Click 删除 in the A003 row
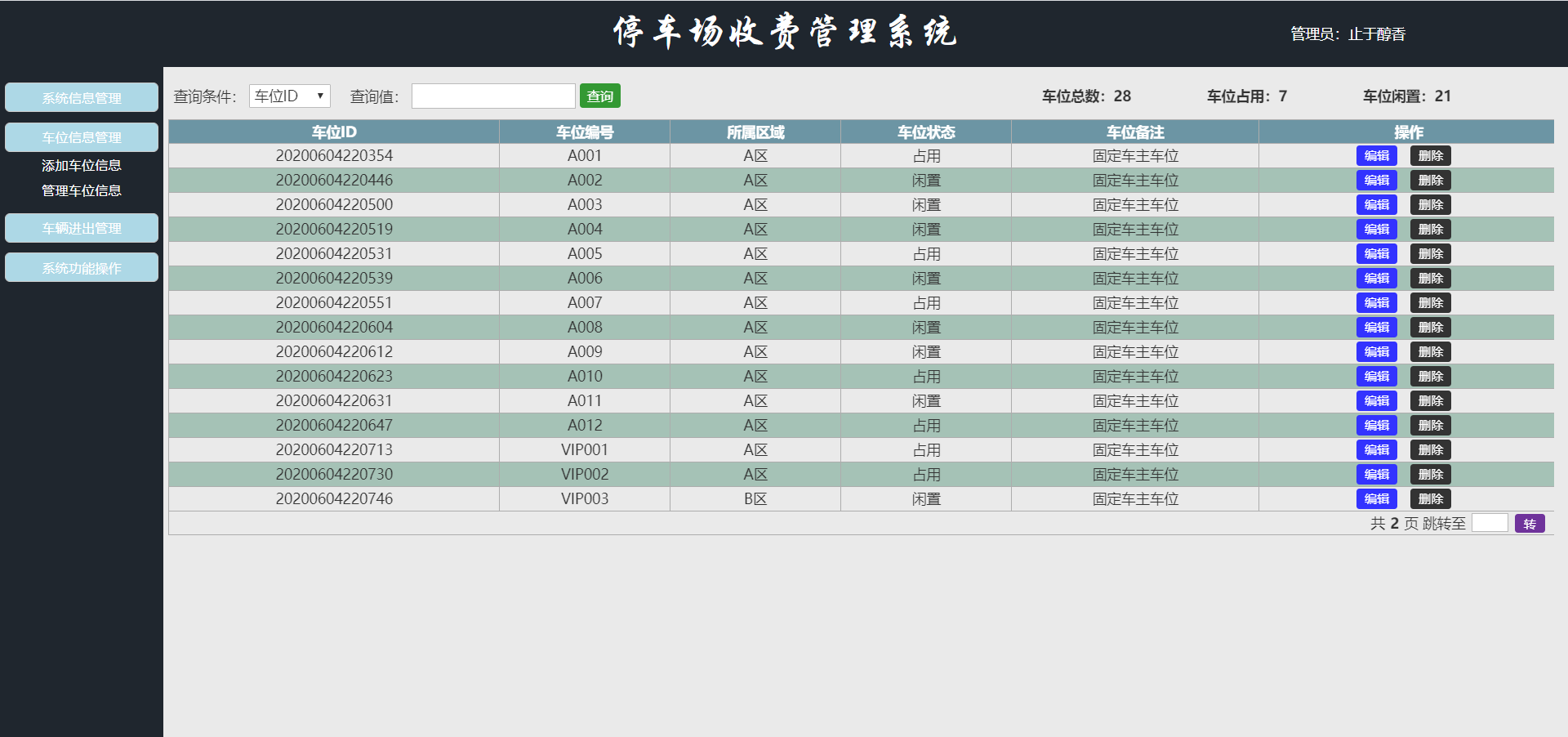The width and height of the screenshot is (1568, 737). coord(1431,204)
